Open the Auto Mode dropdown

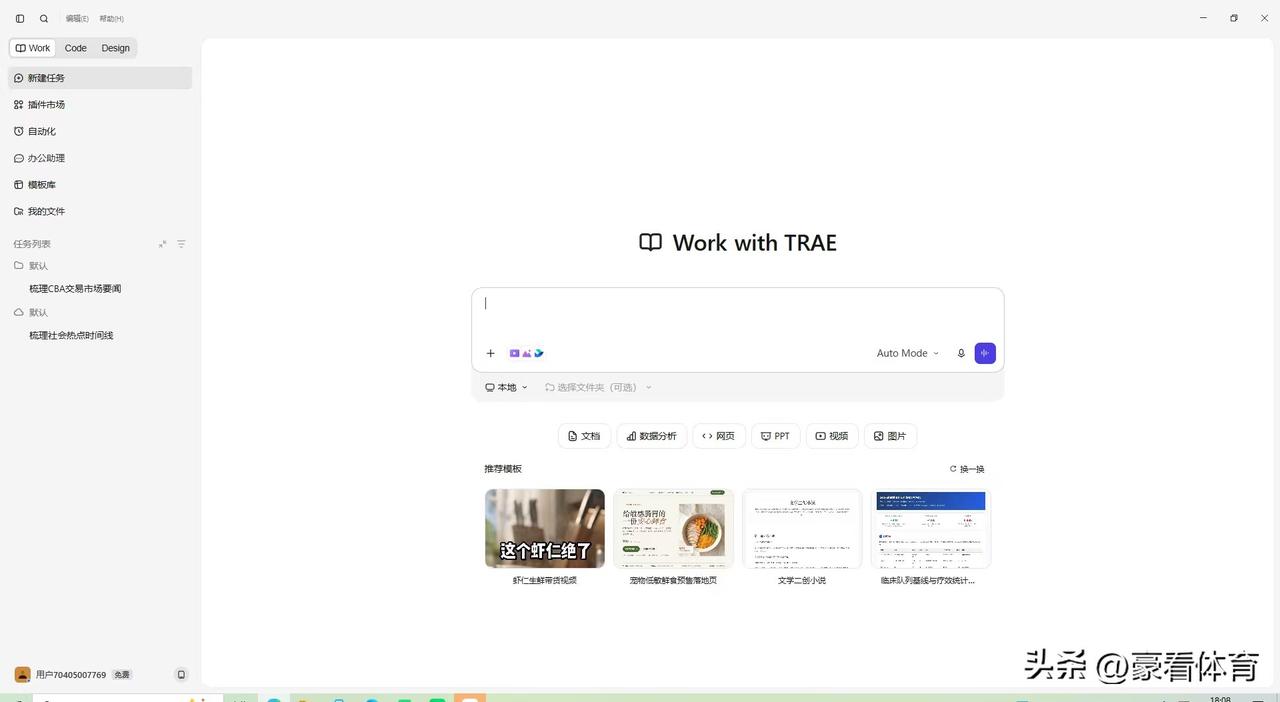pos(908,353)
